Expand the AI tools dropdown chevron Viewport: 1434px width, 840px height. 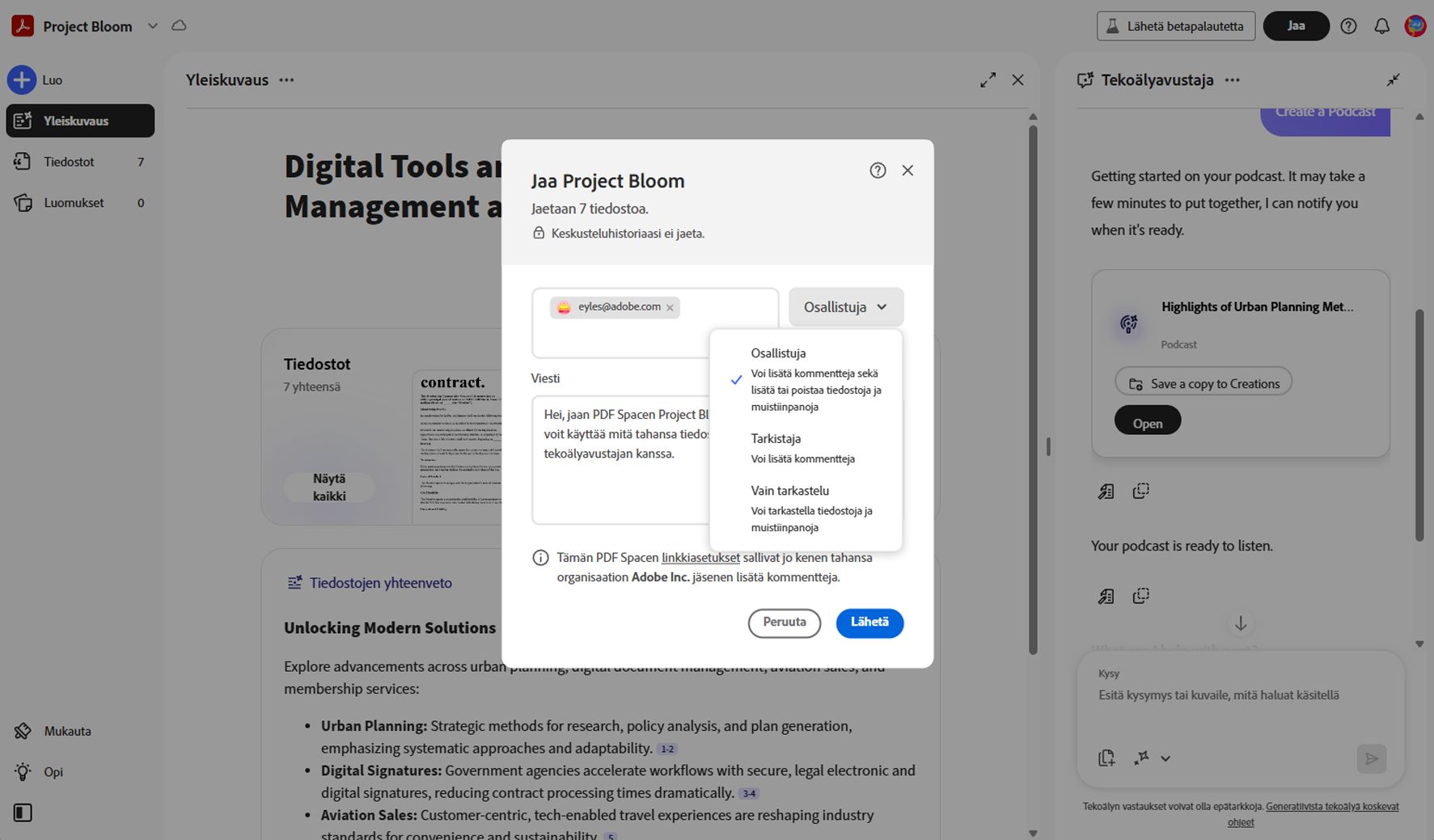pos(1165,758)
